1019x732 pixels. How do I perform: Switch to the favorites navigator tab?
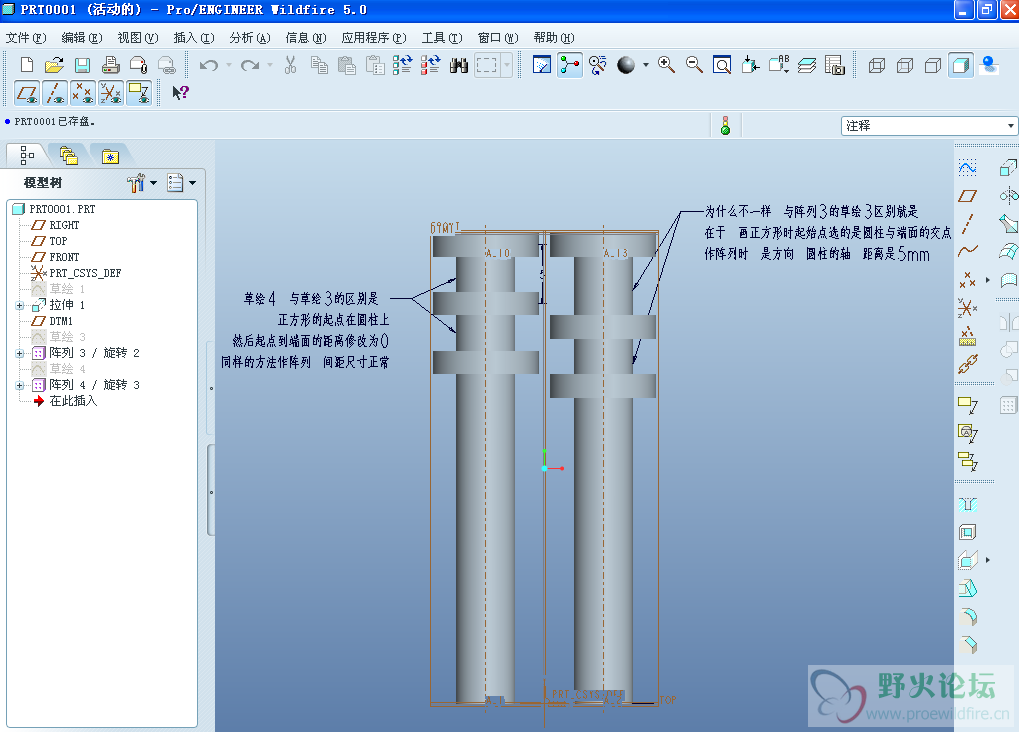(110, 157)
